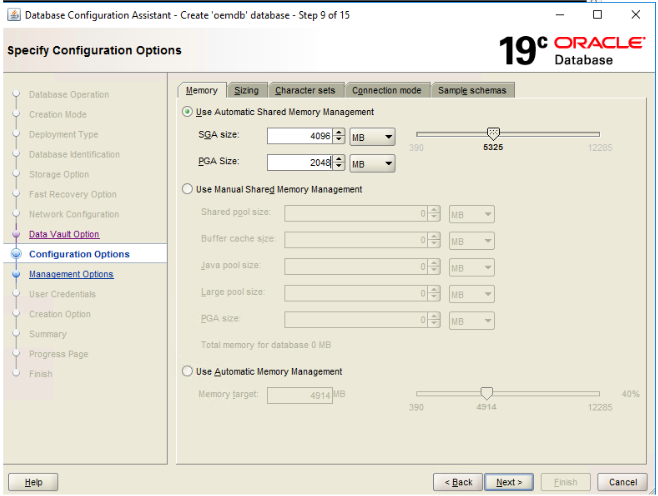The width and height of the screenshot is (658, 496).
Task: Open the Management Options step link
Action: (x=71, y=274)
